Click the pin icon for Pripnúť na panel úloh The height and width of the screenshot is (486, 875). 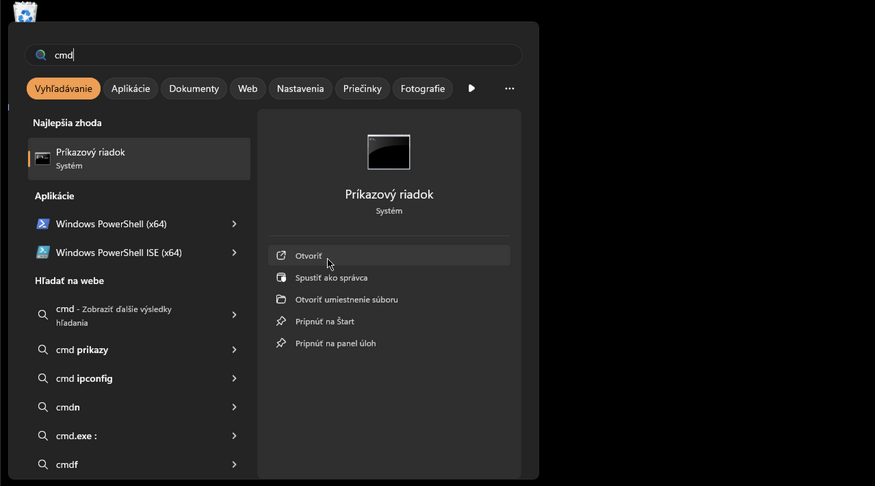point(281,343)
